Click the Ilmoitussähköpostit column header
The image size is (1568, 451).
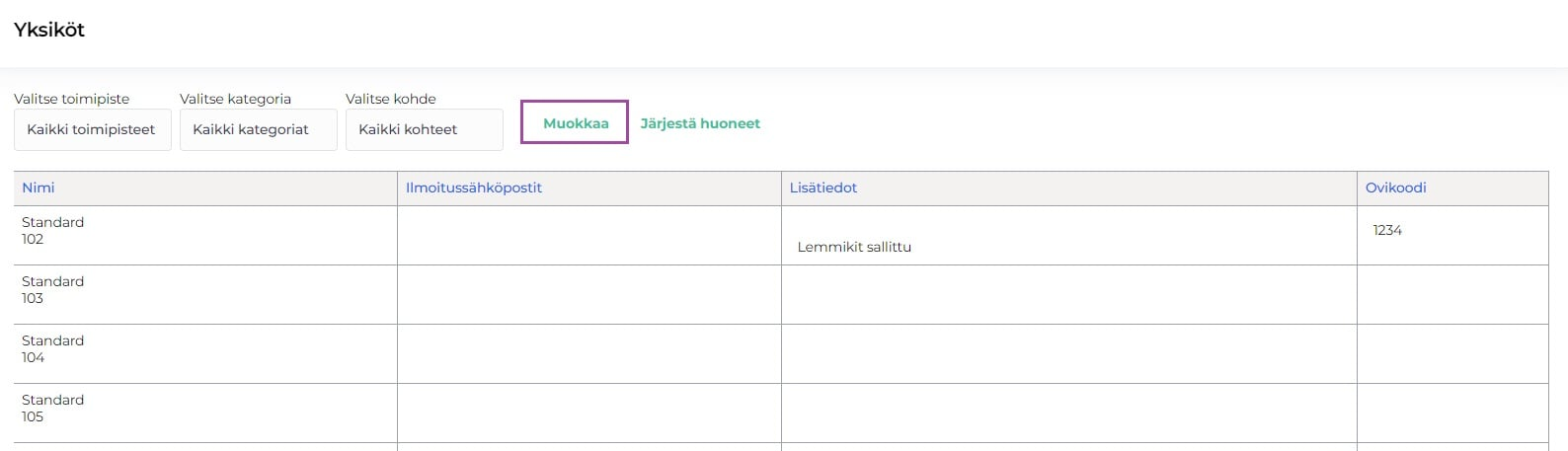[474, 188]
